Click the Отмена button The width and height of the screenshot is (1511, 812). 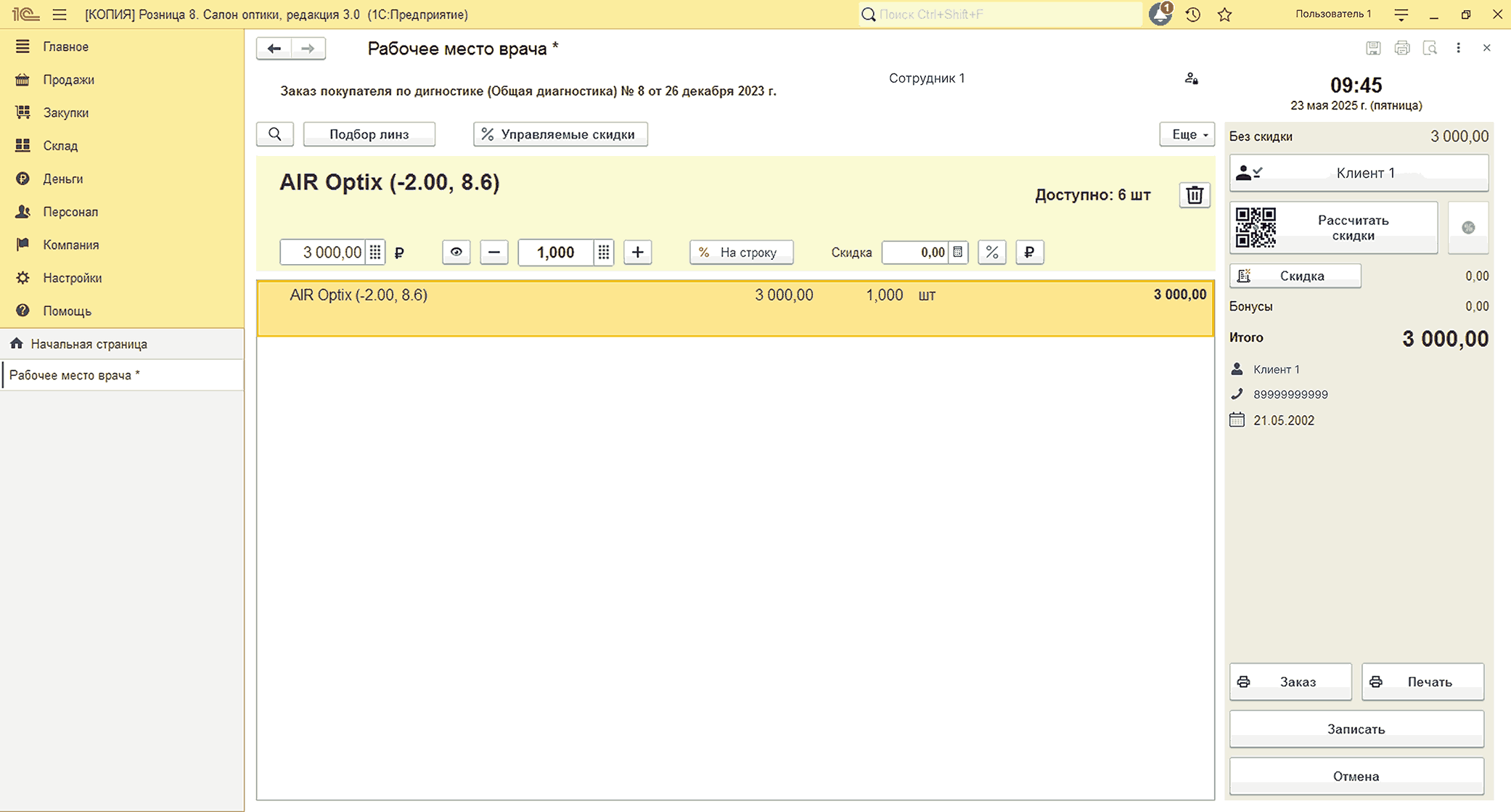point(1356,776)
